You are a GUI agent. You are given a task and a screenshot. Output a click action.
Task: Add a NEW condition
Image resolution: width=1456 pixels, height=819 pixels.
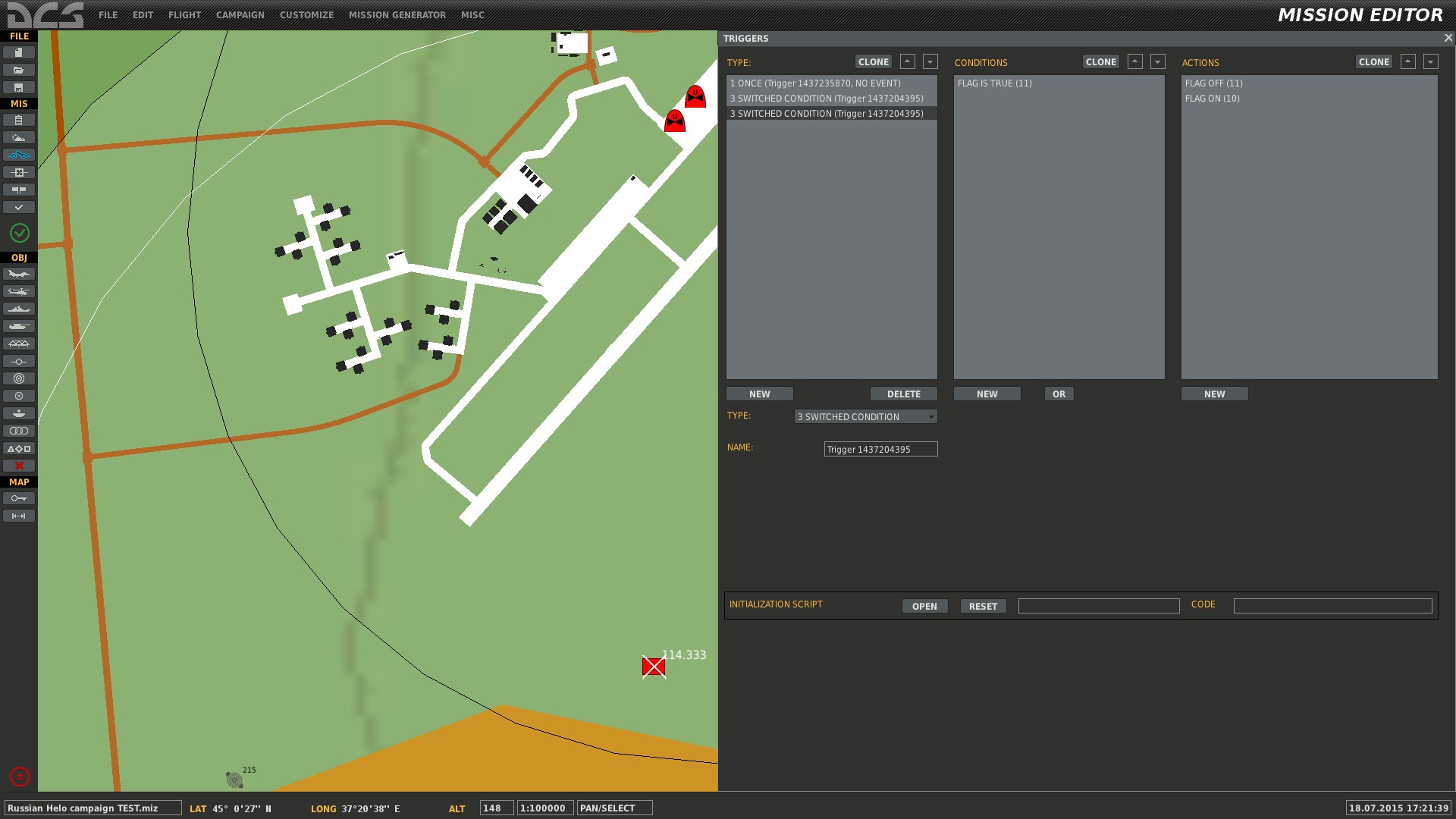987,394
